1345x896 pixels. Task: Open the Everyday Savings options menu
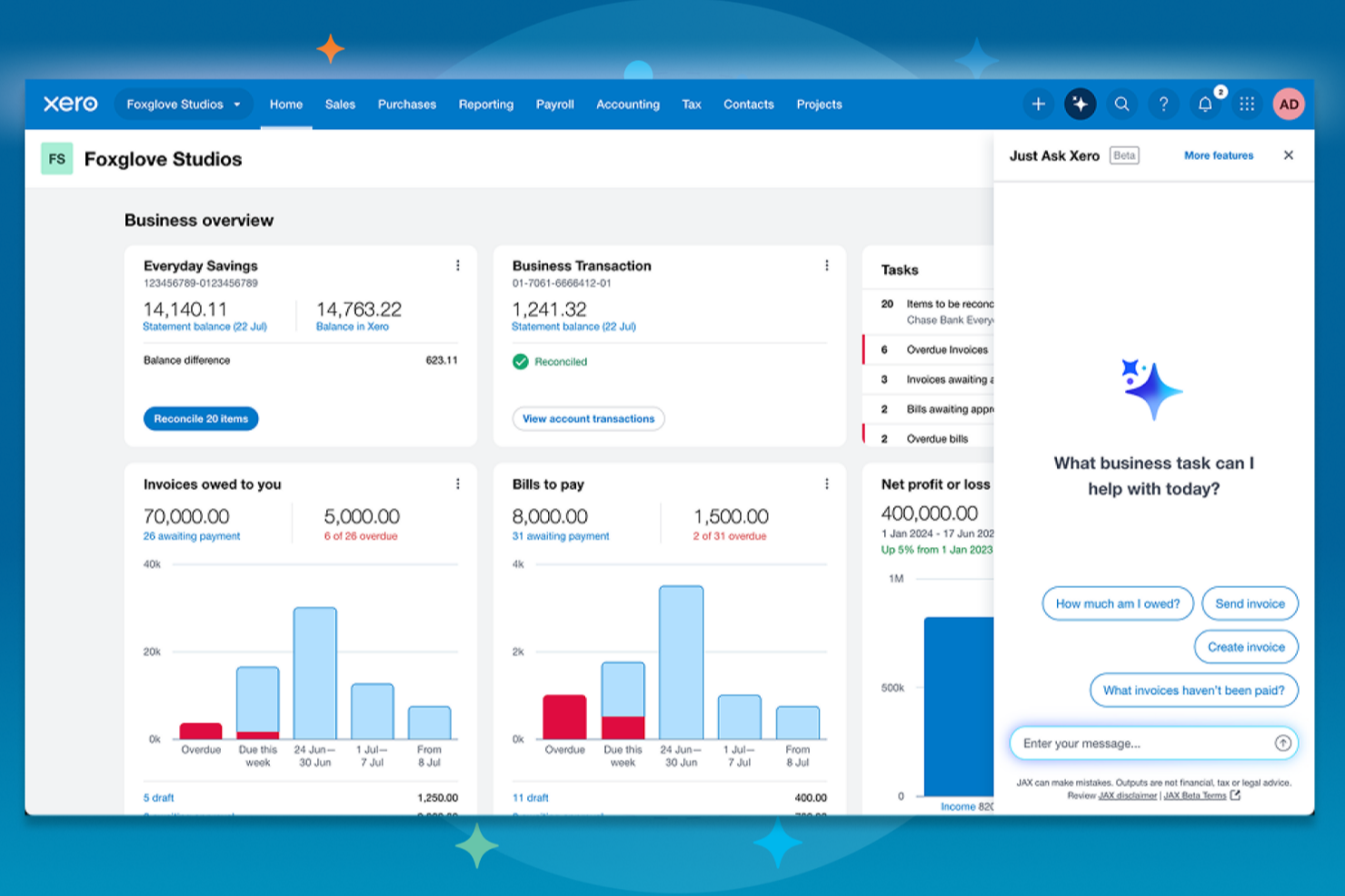click(x=458, y=264)
